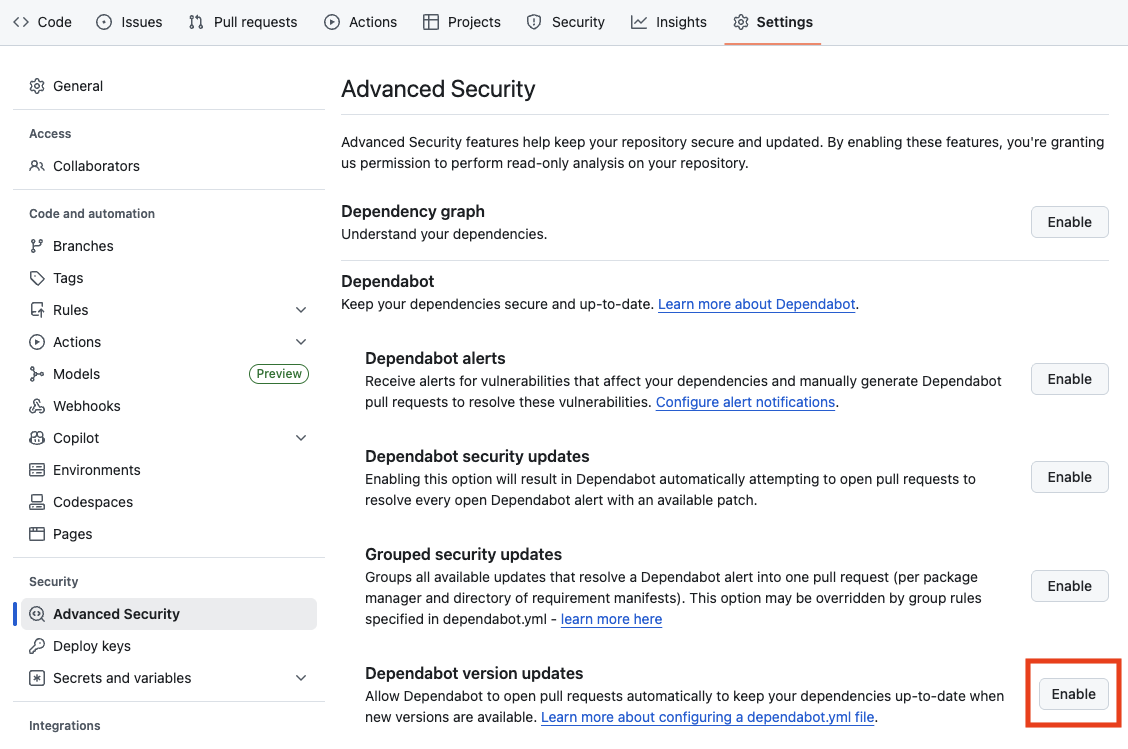The height and width of the screenshot is (749, 1128).
Task: Click the Collaborators people icon
Action: (37, 166)
